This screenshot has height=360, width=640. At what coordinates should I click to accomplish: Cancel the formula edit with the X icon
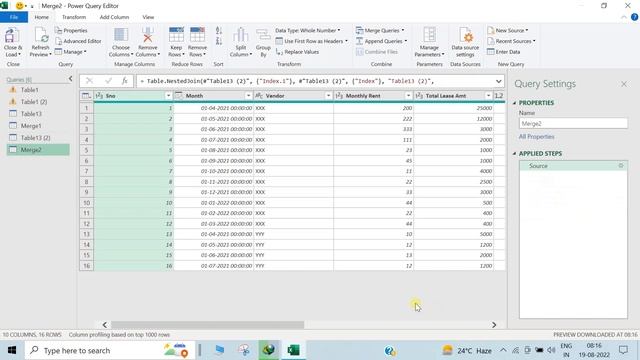[89, 81]
